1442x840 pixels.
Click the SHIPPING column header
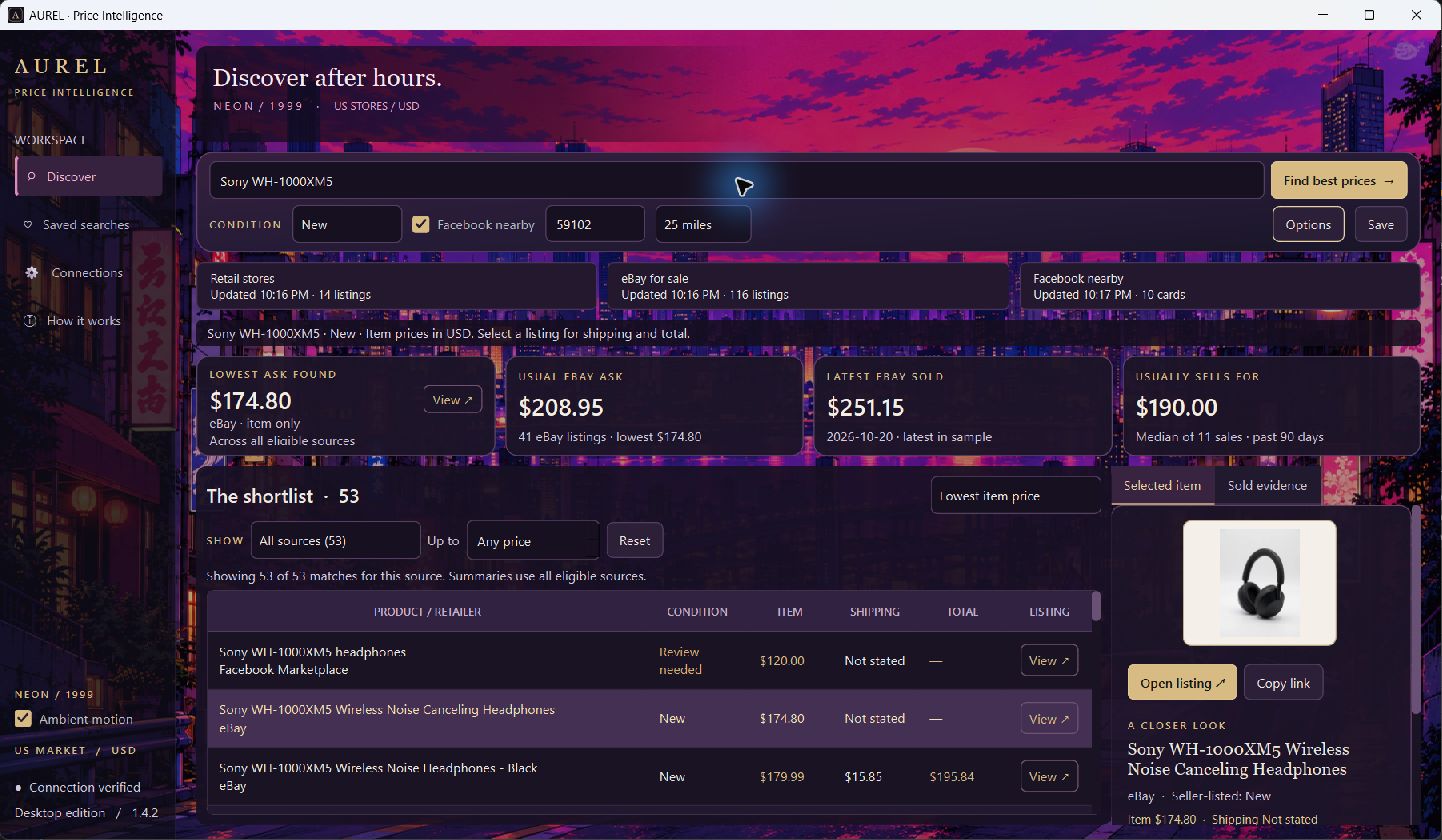click(875, 611)
